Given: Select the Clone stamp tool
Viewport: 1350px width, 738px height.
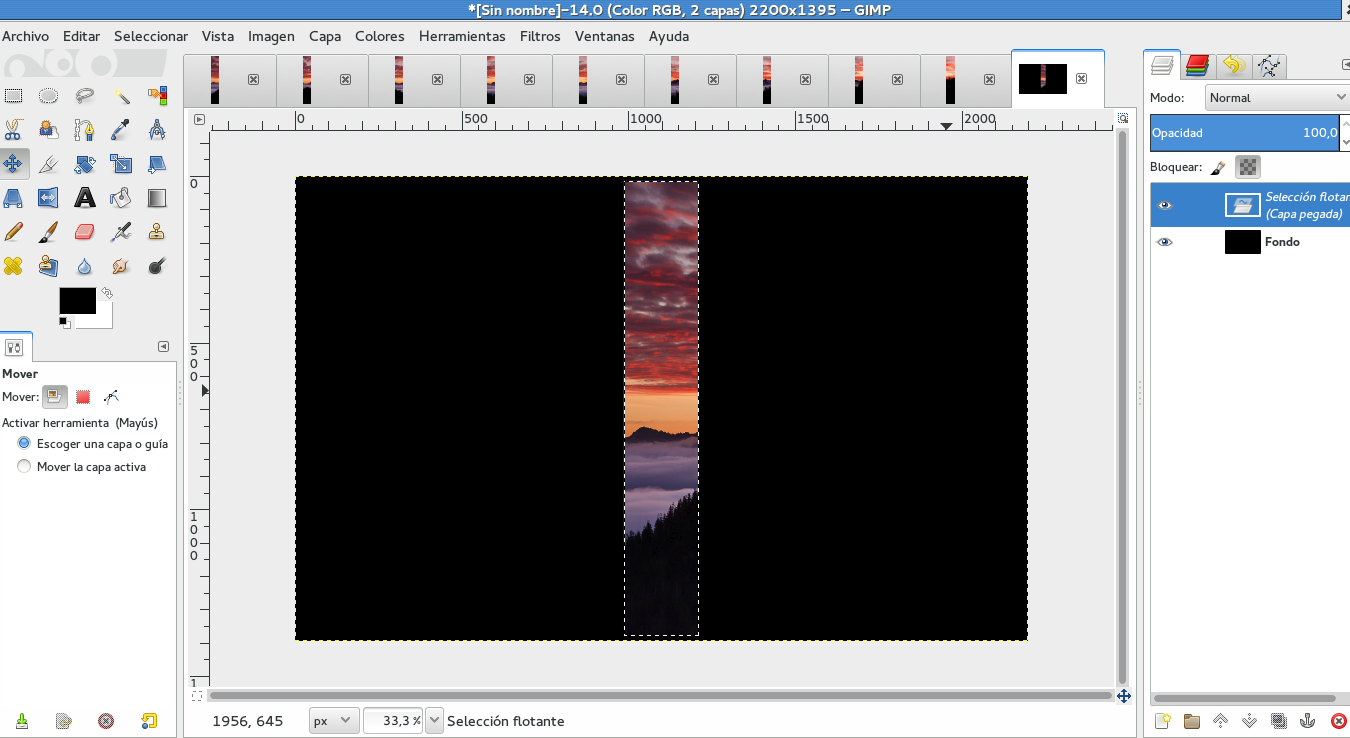Looking at the screenshot, I should tap(157, 232).
